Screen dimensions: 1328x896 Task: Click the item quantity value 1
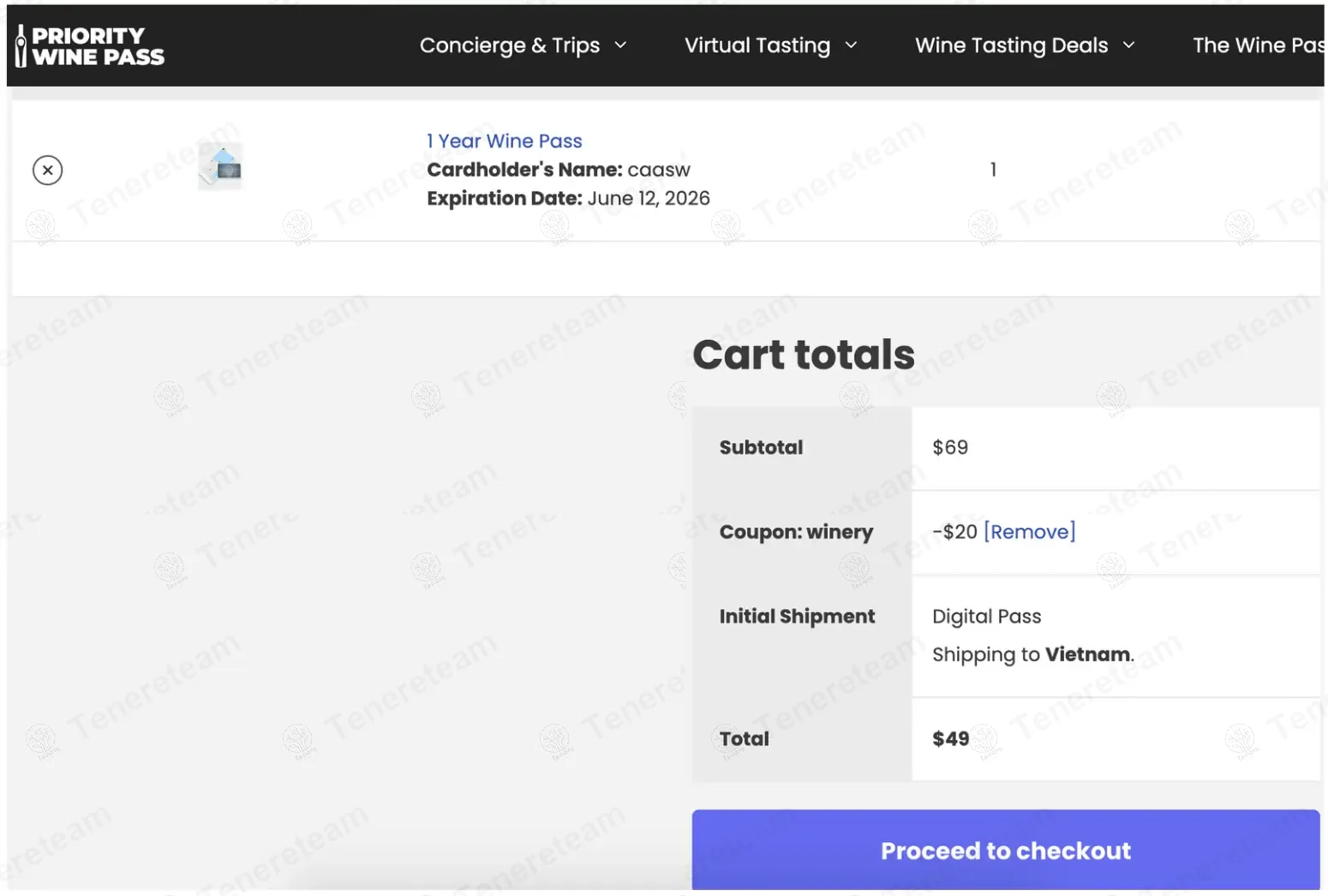click(x=993, y=170)
